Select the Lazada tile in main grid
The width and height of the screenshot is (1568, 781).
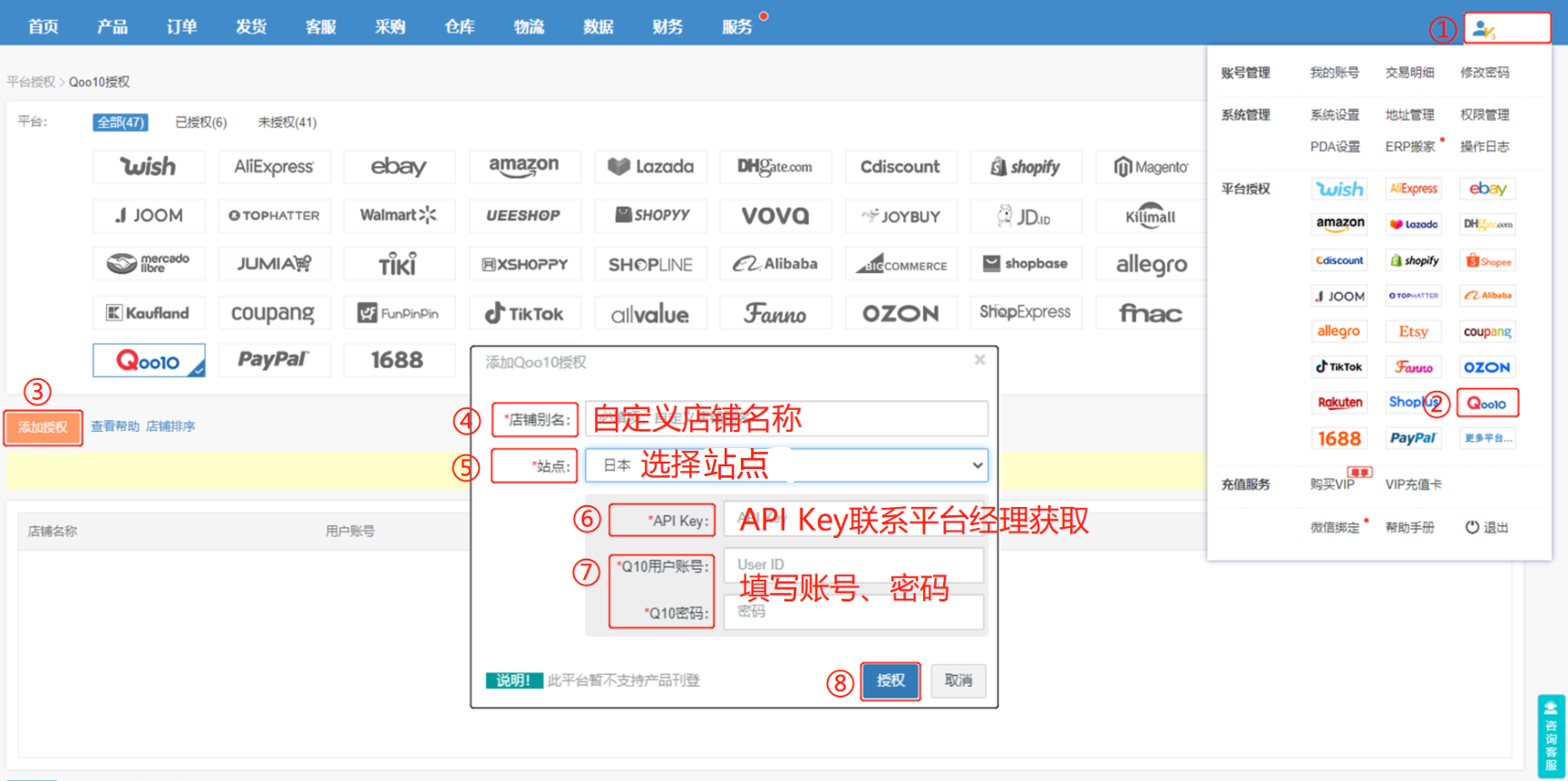(x=650, y=167)
